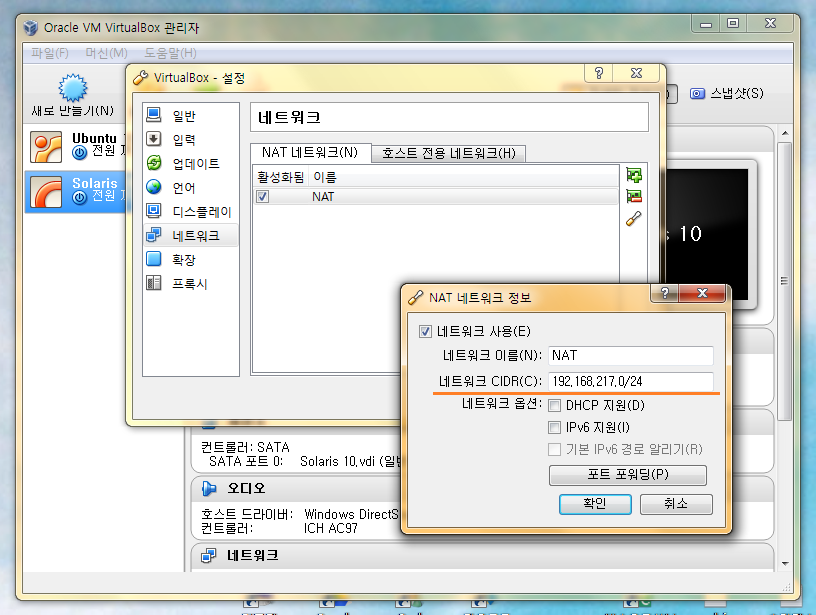Viewport: 816px width, 615px height.
Task: Click the 네트워크 이름(N) input field
Action: tap(630, 356)
